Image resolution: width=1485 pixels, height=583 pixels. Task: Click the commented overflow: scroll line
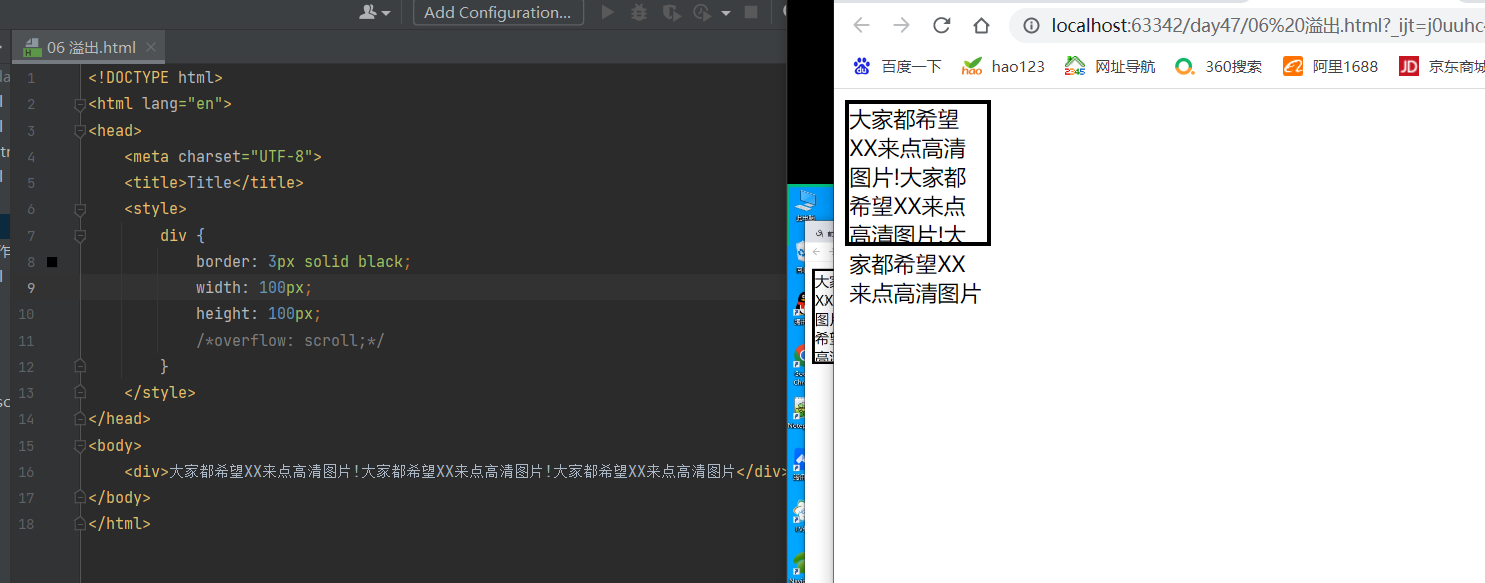tap(290, 340)
